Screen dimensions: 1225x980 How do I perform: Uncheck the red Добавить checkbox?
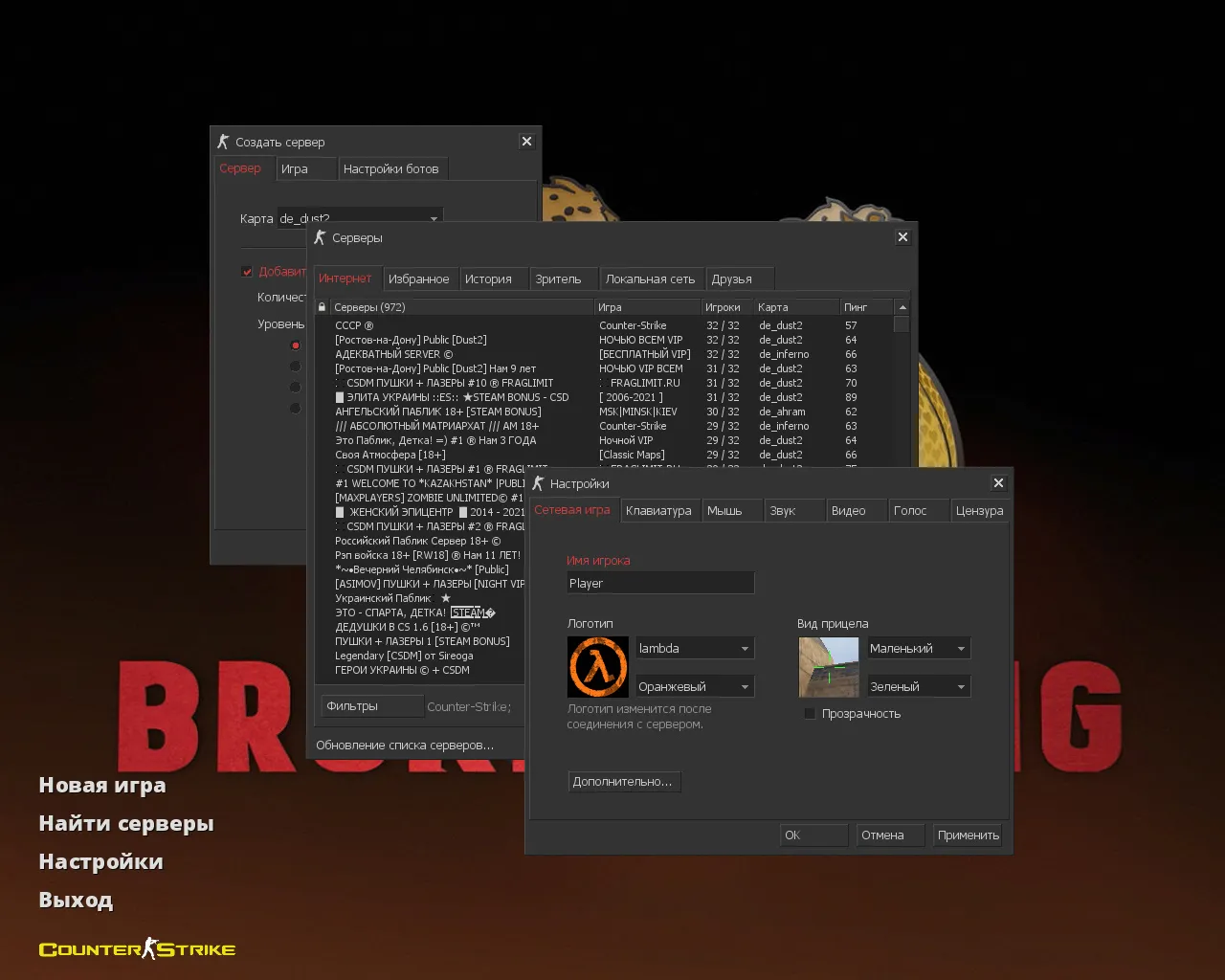(x=247, y=272)
